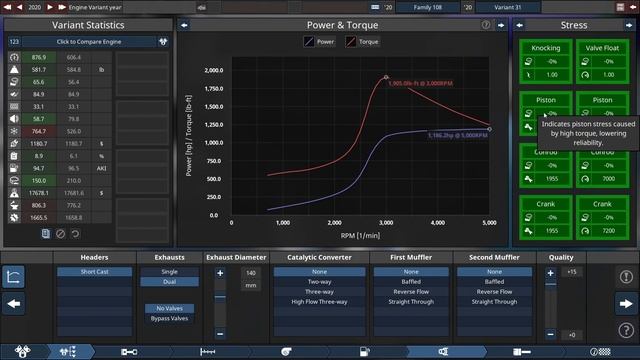Click Click to Compare Engine button
The height and width of the screenshot is (360, 640).
point(89,42)
